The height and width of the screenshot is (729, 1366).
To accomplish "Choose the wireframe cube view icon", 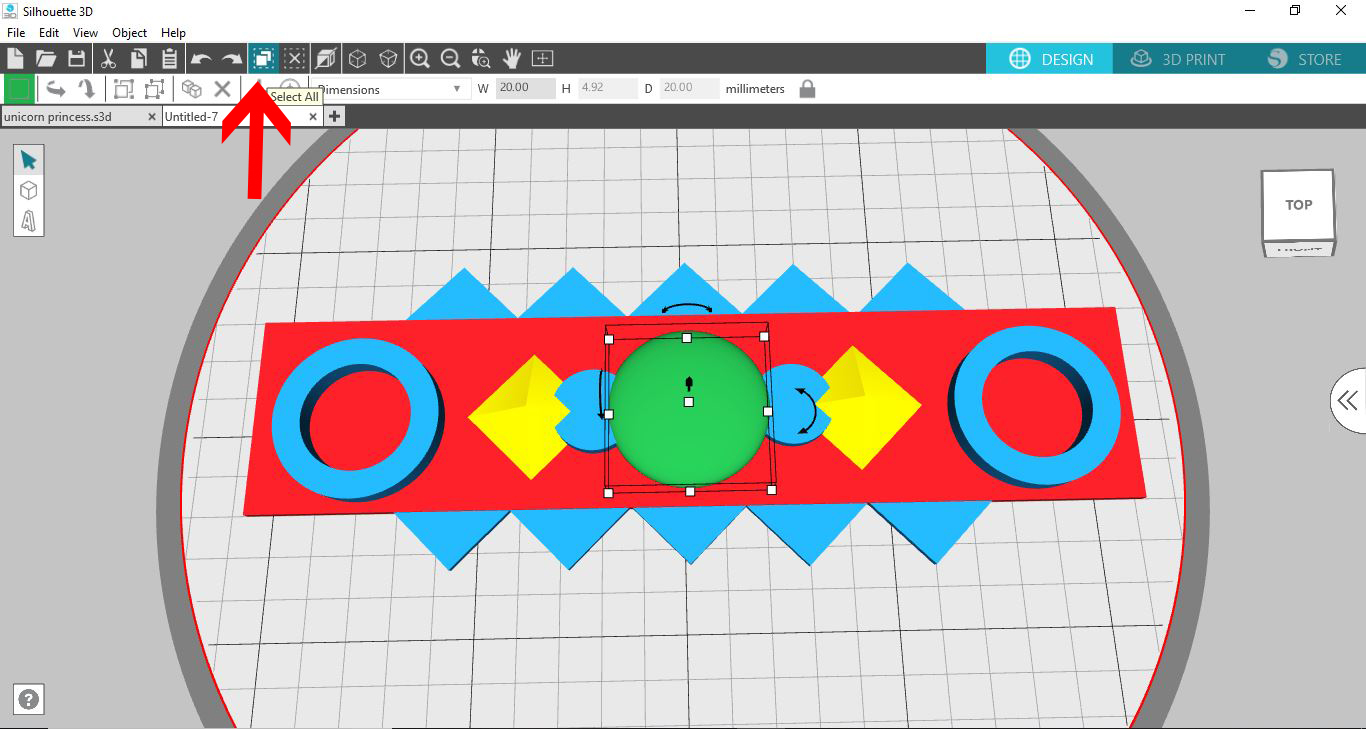I will click(357, 58).
